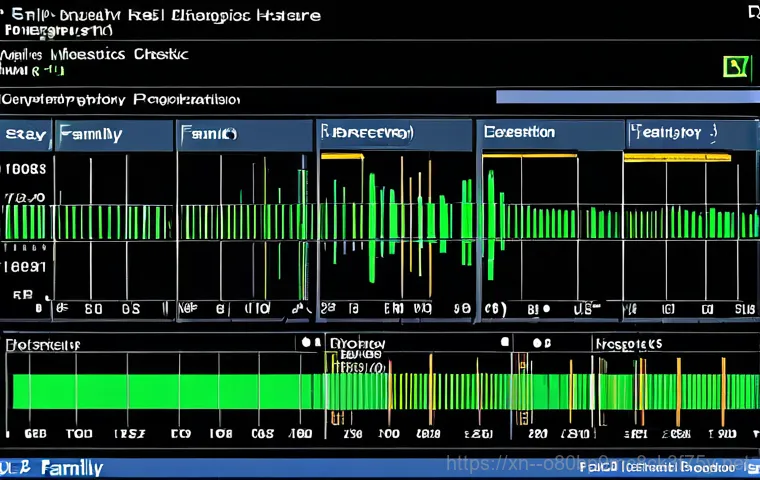Click the '200' tick label on the bottom timeline
Image resolution: width=760 pixels, height=480 pixels.
pos(538,434)
